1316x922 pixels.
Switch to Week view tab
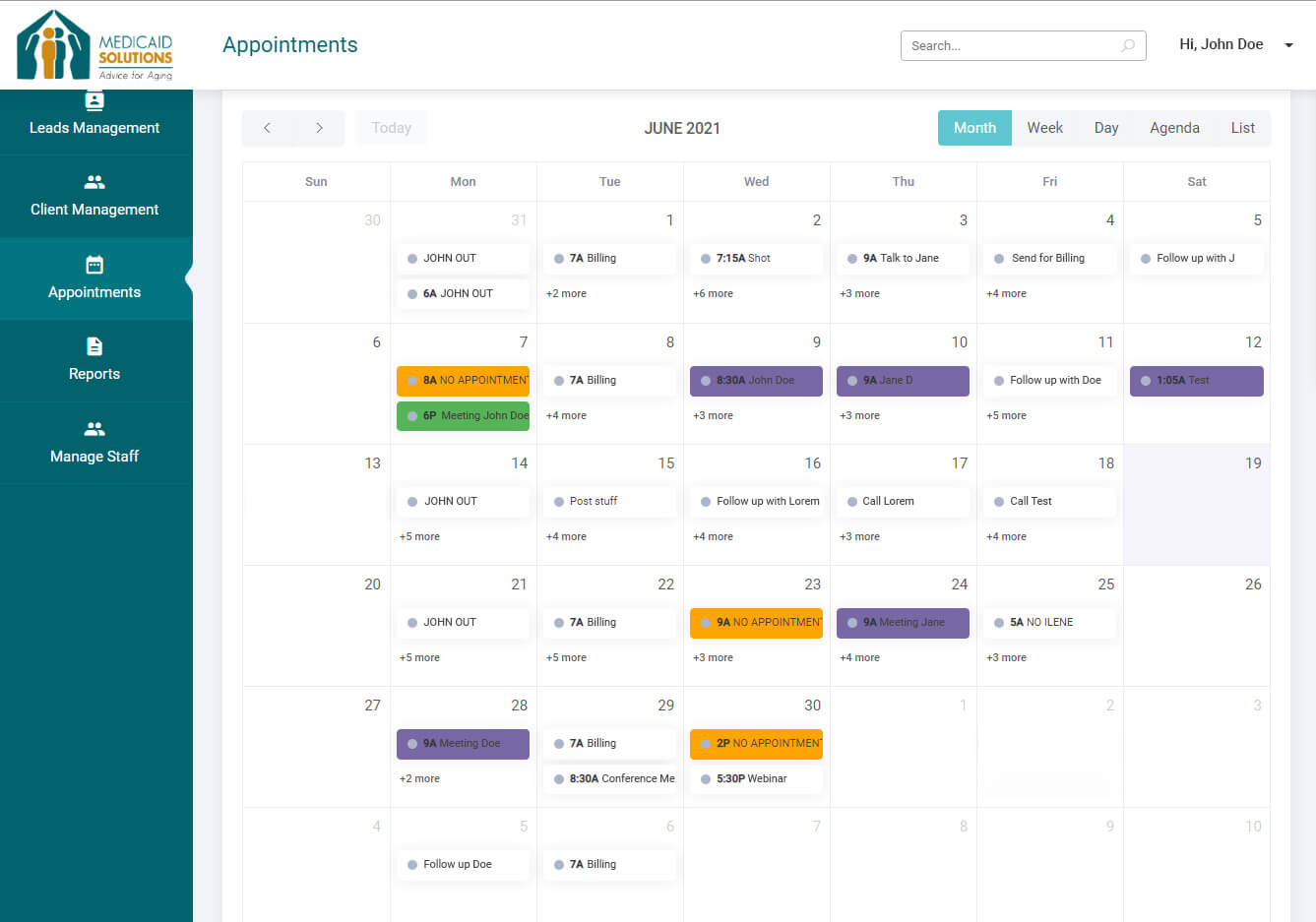1044,128
